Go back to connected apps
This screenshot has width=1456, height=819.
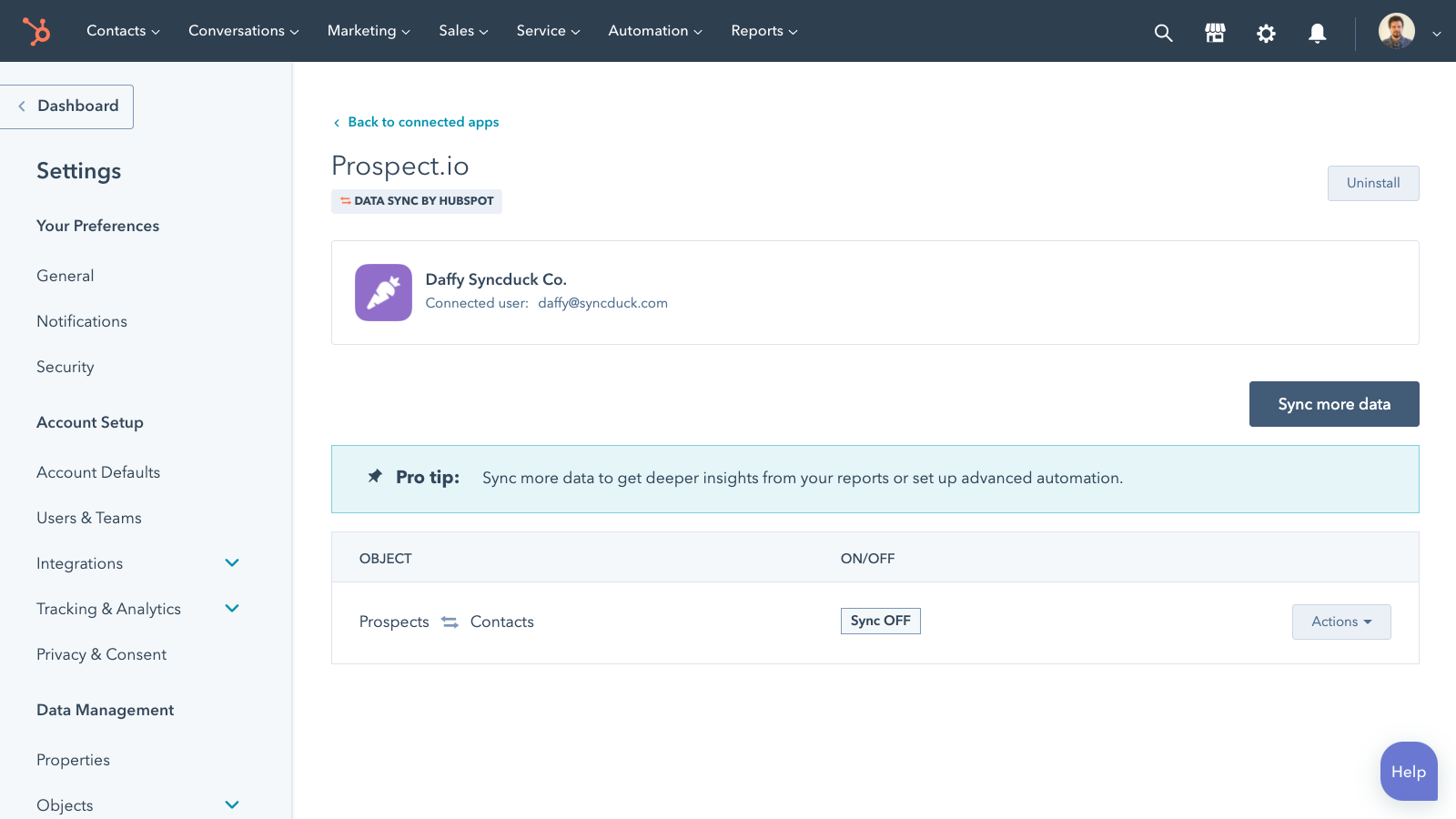pos(422,121)
